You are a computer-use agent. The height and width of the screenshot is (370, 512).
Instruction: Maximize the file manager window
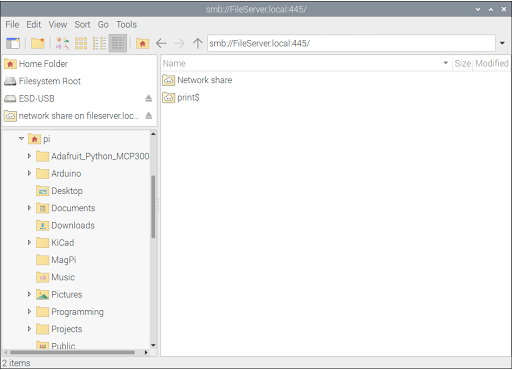pyautogui.click(x=491, y=9)
